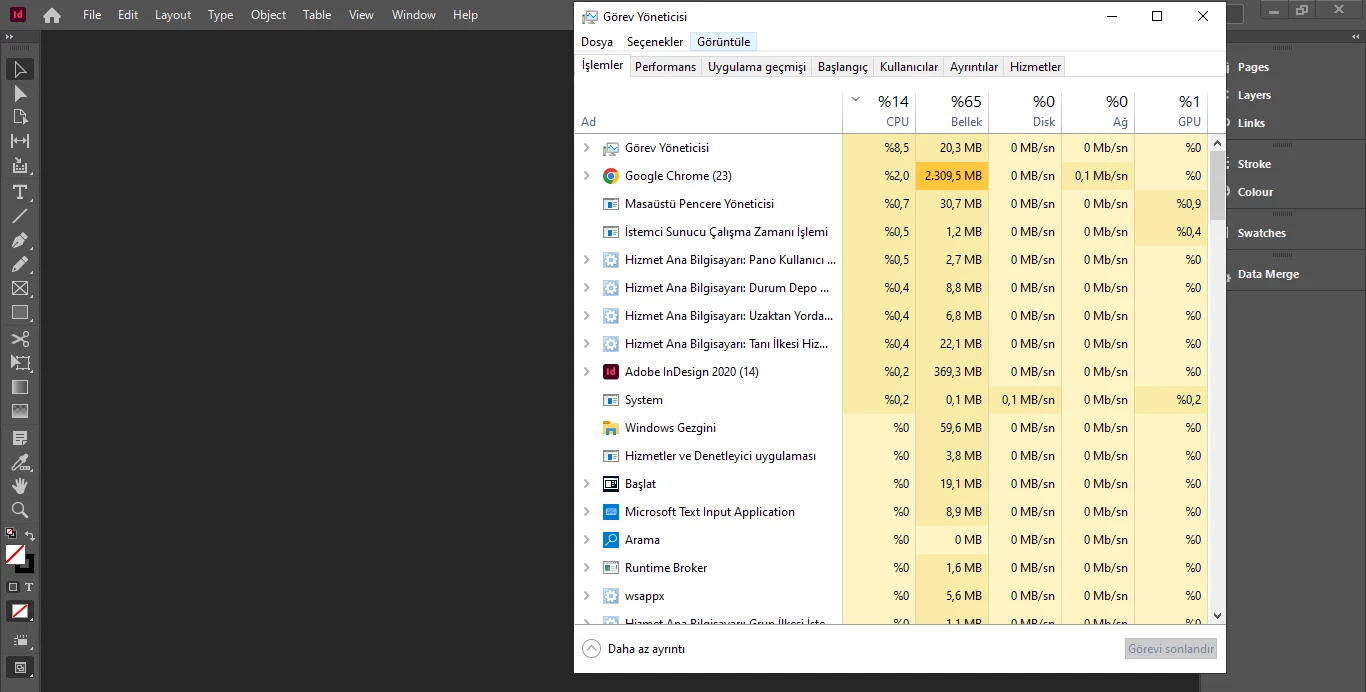
Task: Set formatting affects text
Action: 29,587
